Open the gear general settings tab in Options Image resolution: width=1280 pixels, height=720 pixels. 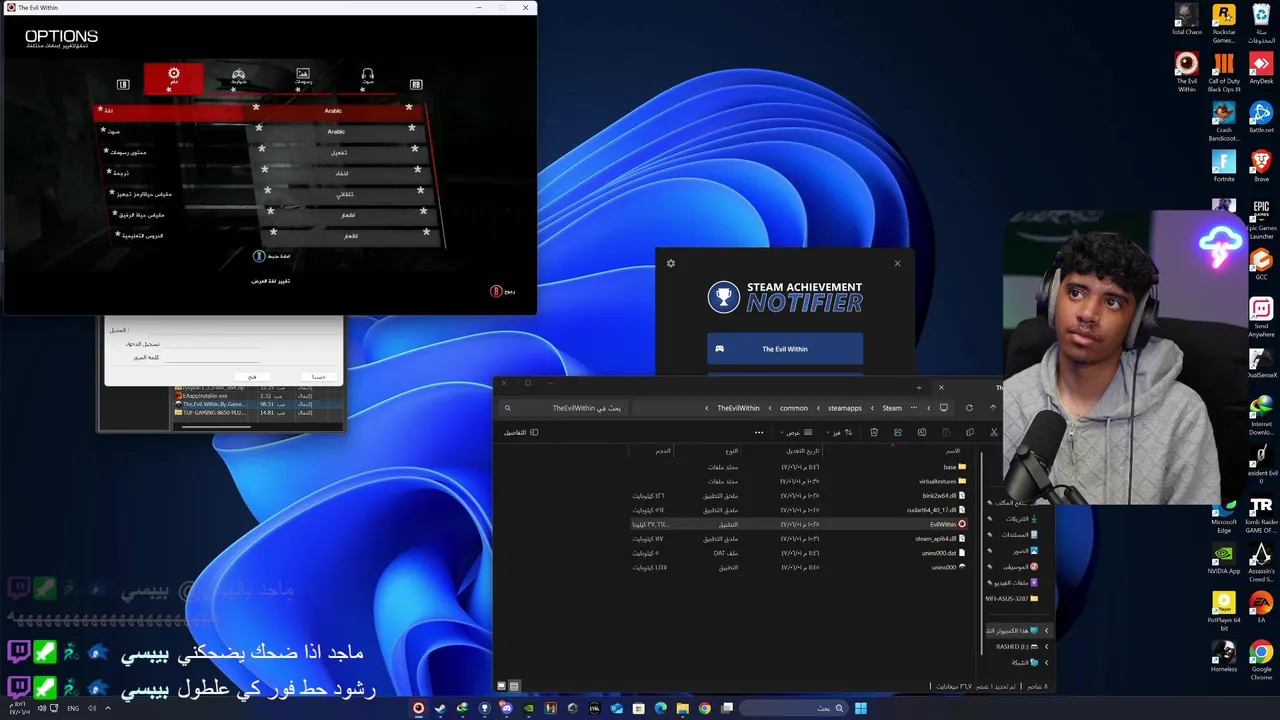coord(174,79)
